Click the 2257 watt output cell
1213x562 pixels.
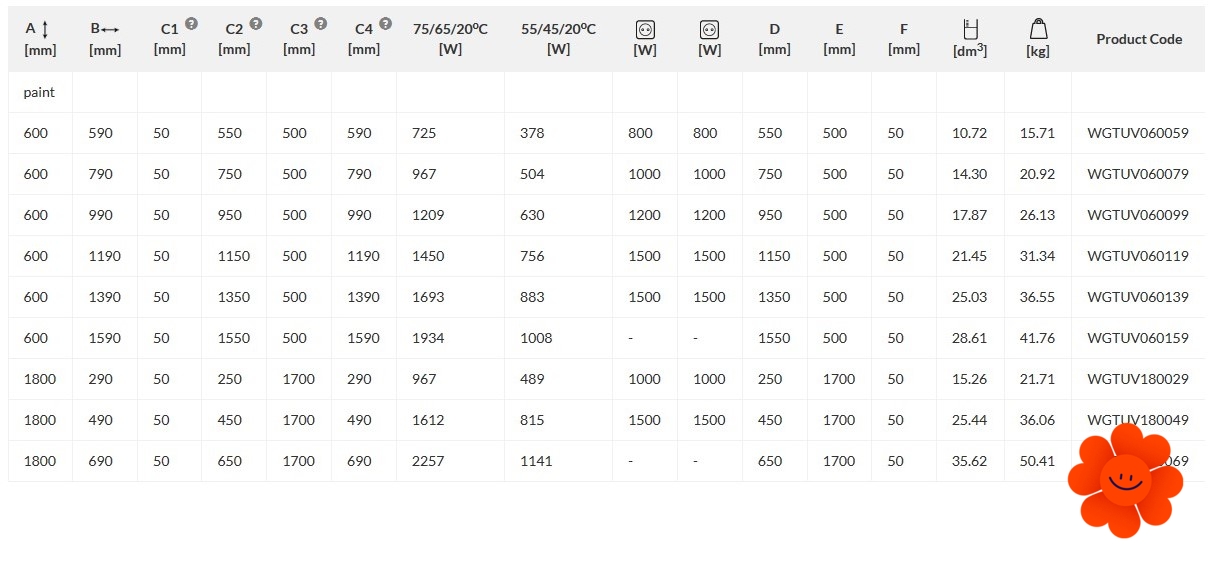pyautogui.click(x=428, y=461)
